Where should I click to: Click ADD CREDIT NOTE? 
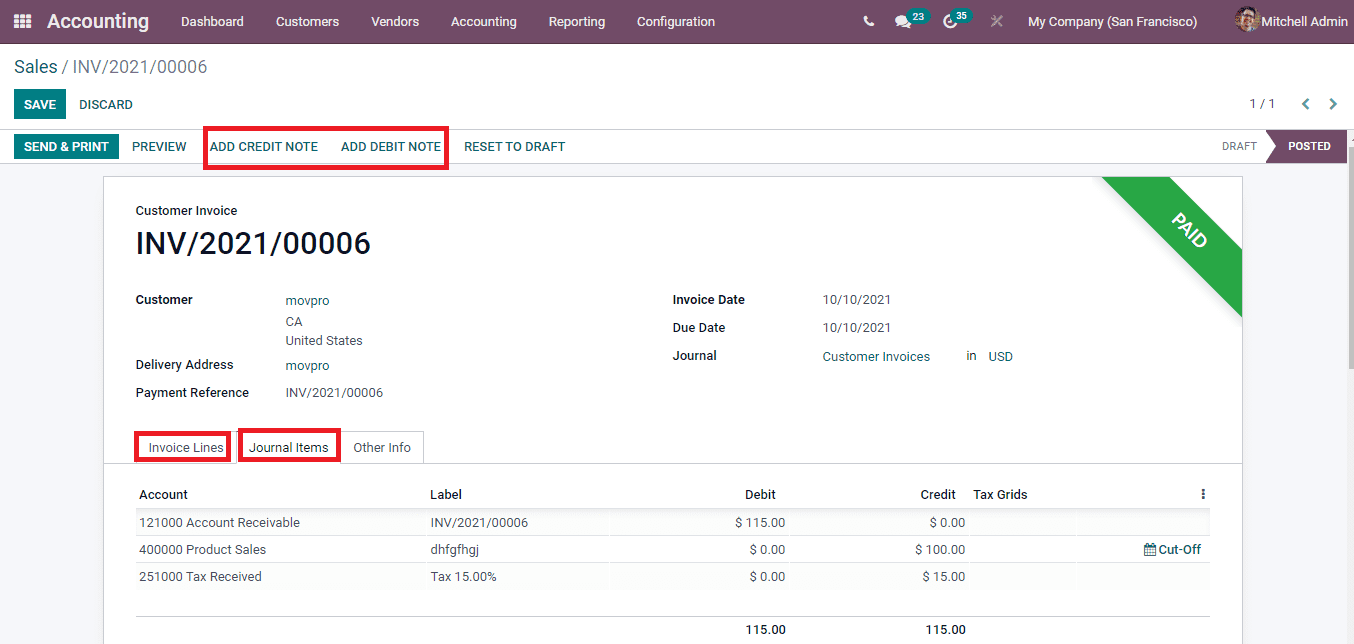point(263,146)
